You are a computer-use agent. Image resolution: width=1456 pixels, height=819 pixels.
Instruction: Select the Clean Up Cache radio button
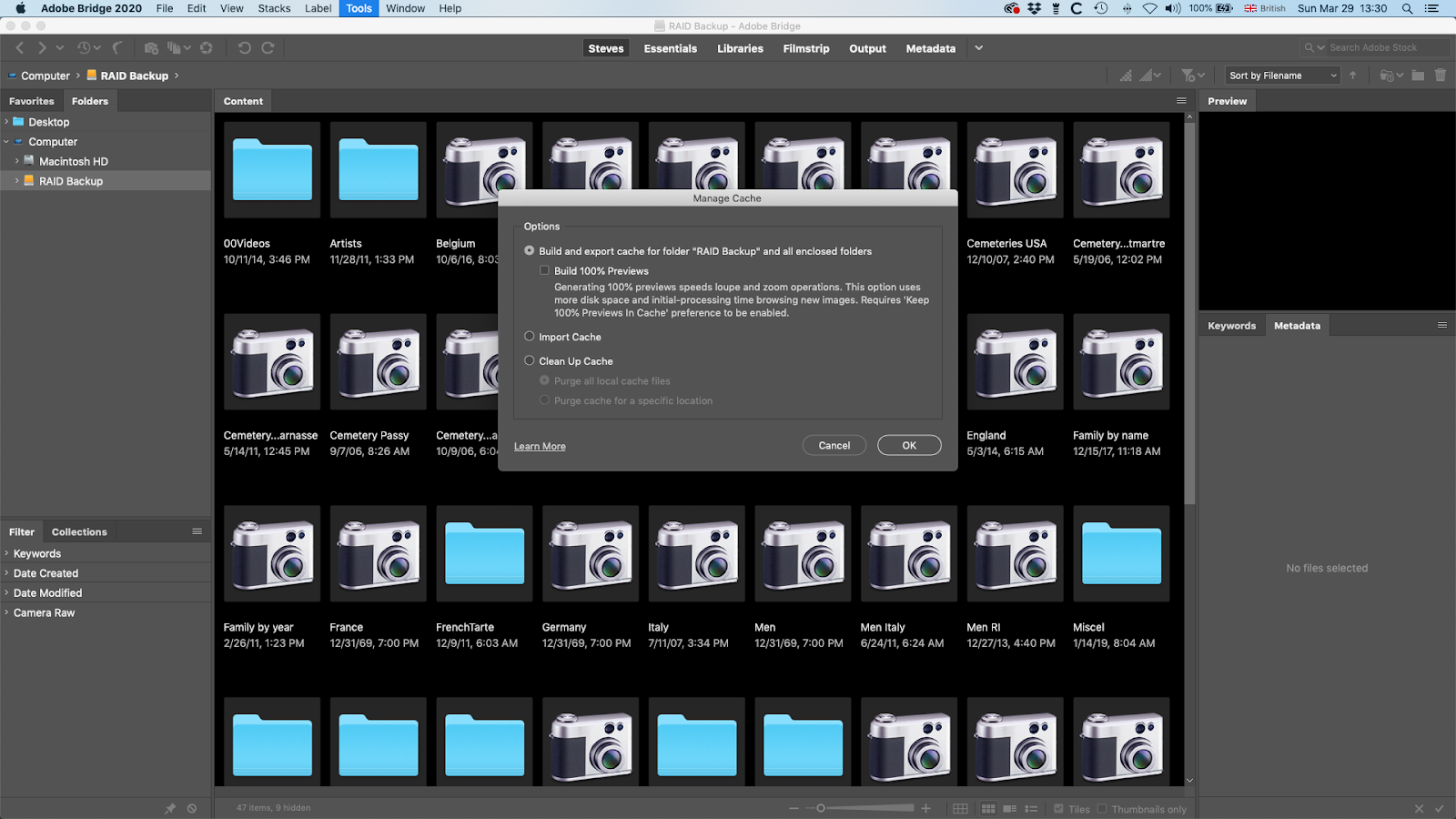point(529,360)
